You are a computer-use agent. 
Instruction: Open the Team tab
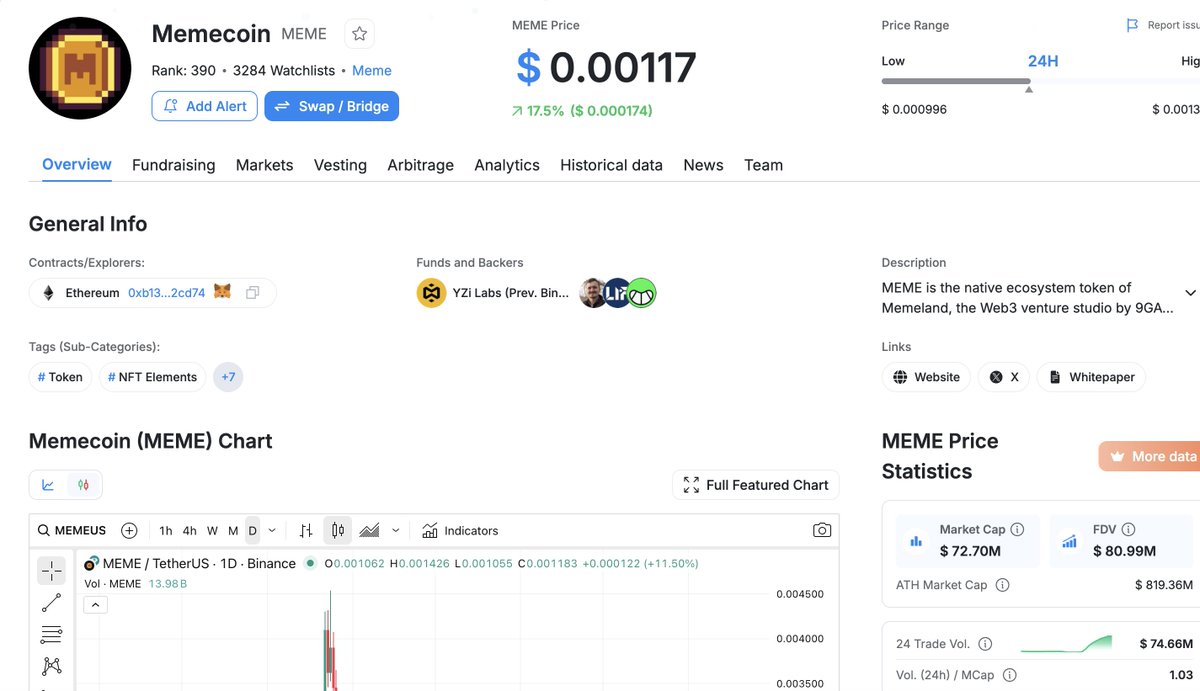point(764,165)
